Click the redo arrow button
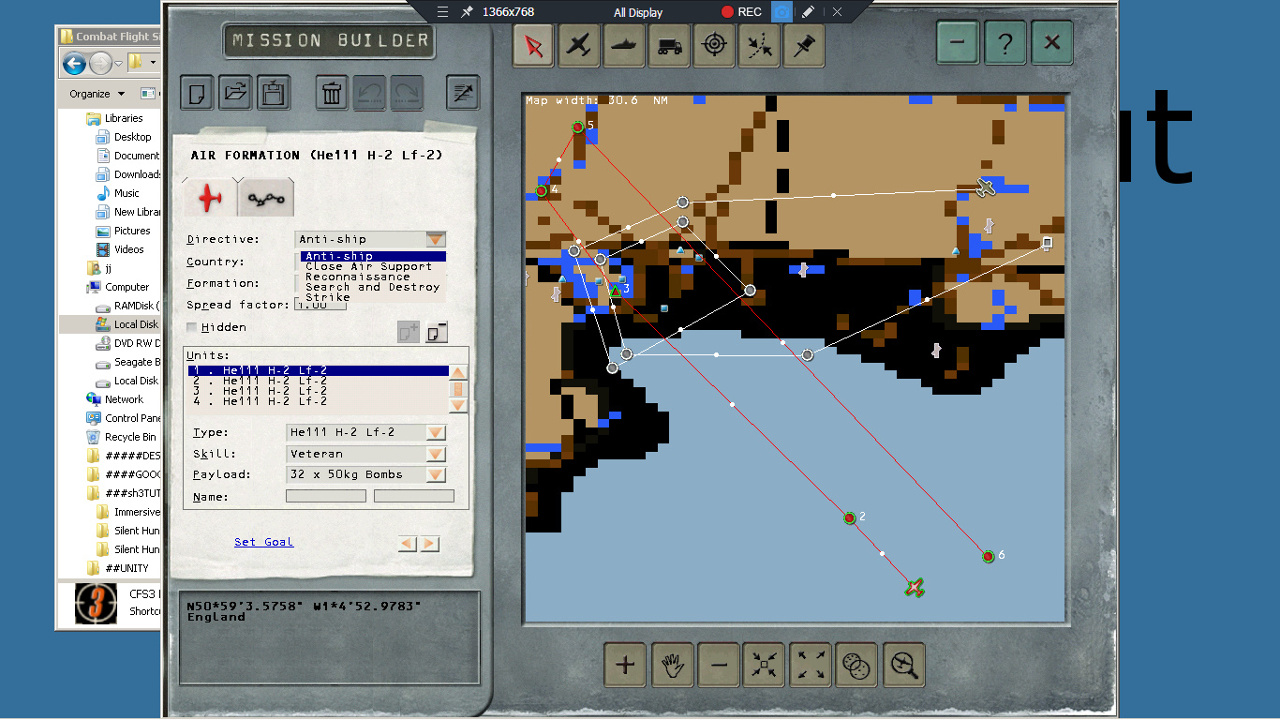 [x=406, y=93]
